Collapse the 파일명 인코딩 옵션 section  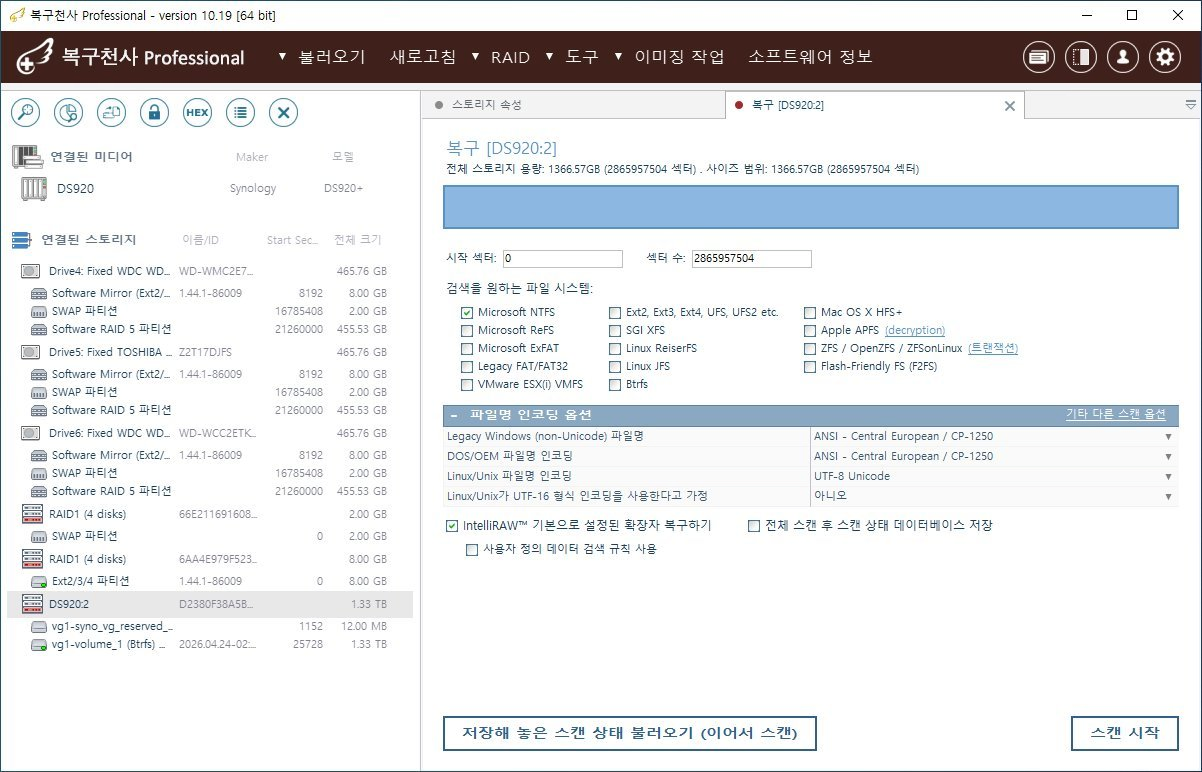(453, 415)
